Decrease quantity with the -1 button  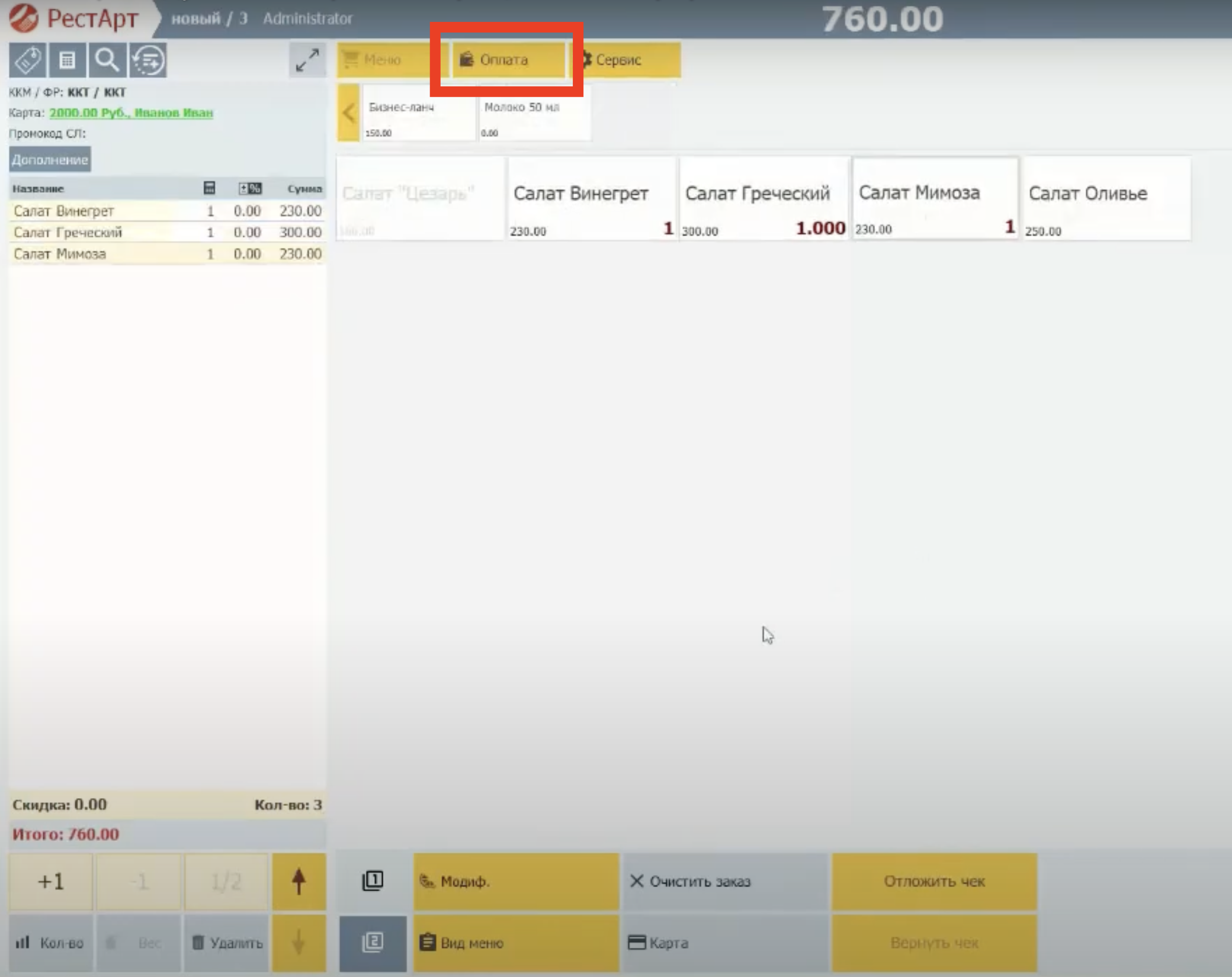139,882
